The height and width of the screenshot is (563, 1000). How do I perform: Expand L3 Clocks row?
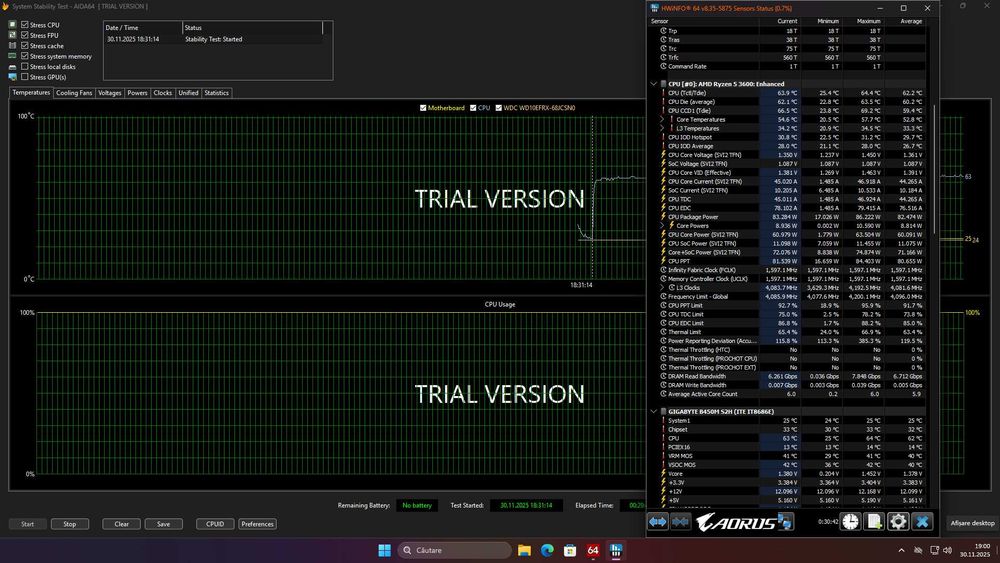662,288
